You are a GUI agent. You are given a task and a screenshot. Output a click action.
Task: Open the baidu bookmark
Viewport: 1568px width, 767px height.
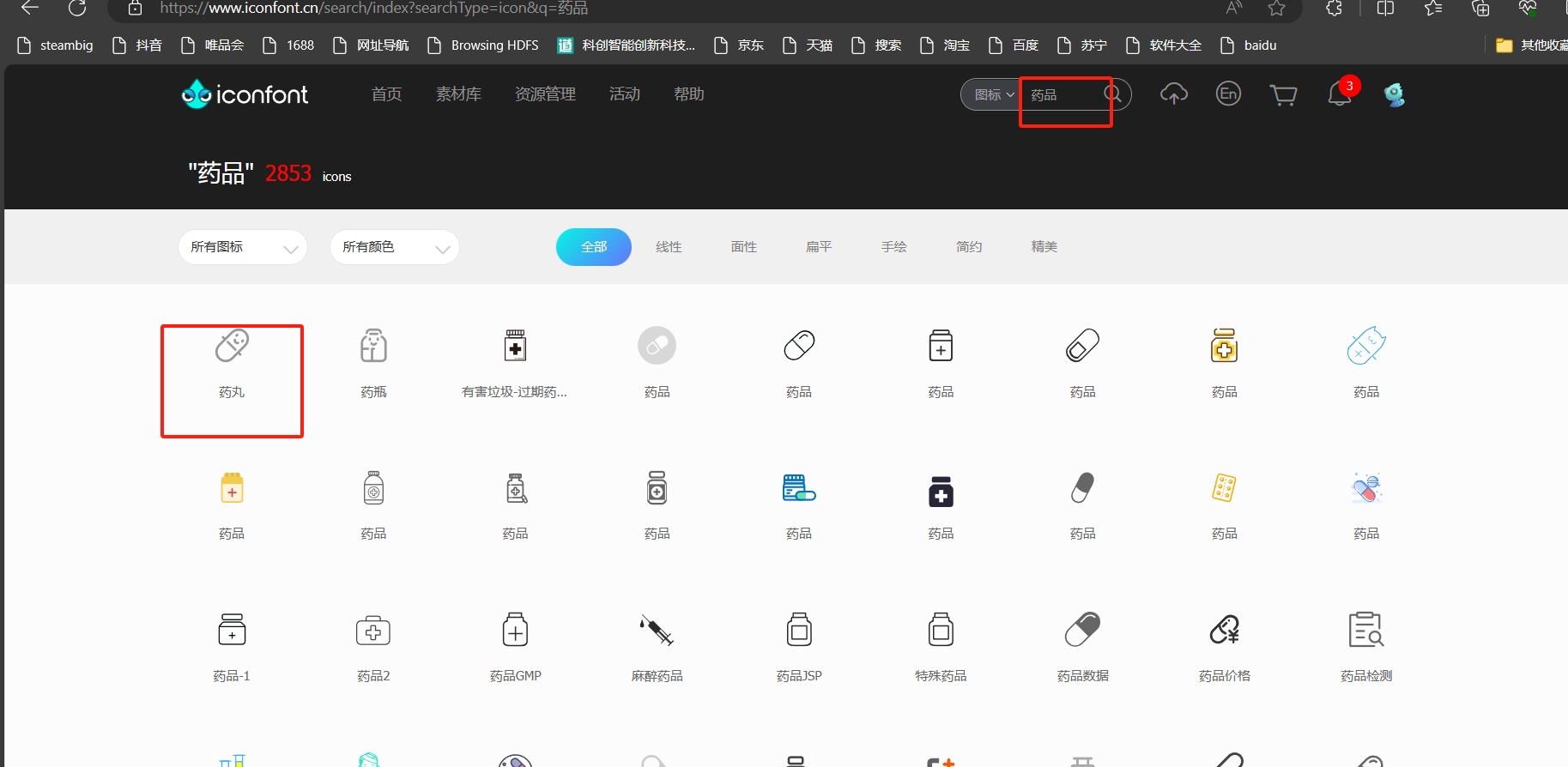(1249, 45)
